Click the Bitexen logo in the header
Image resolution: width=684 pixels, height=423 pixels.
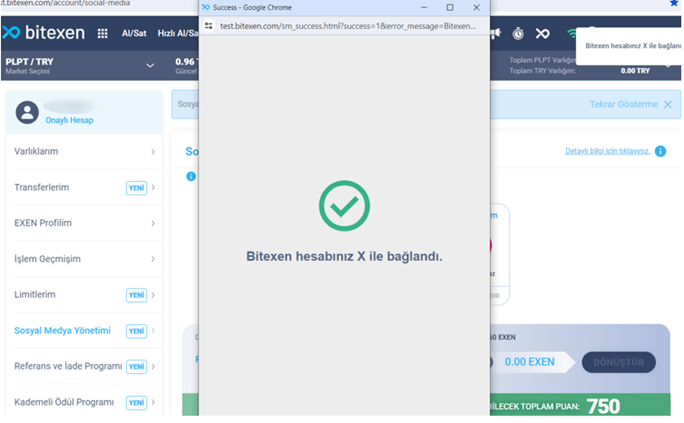click(x=44, y=33)
